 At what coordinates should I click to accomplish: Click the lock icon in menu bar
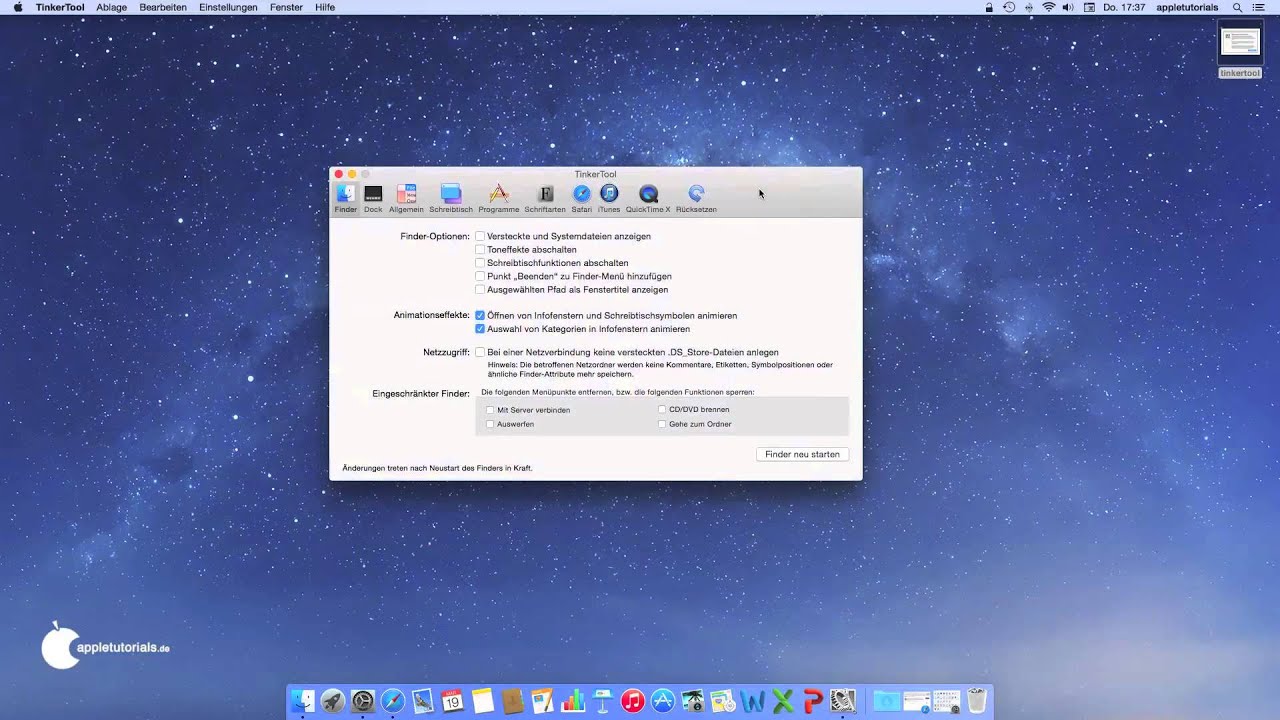pos(989,7)
